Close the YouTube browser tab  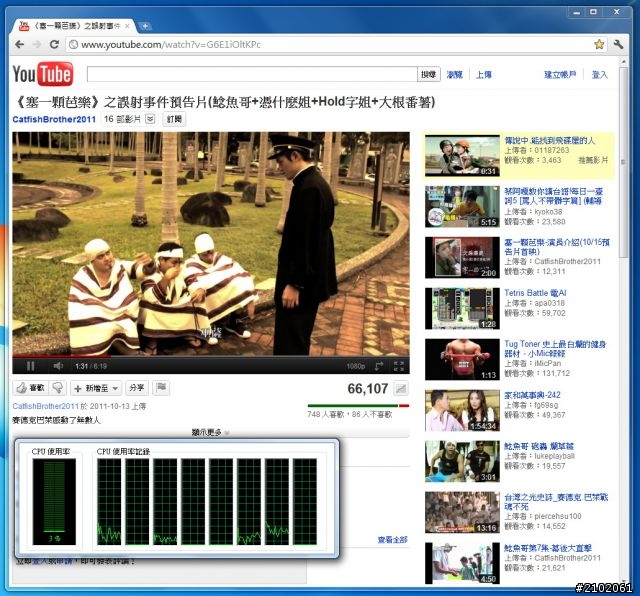pyautogui.click(x=127, y=26)
